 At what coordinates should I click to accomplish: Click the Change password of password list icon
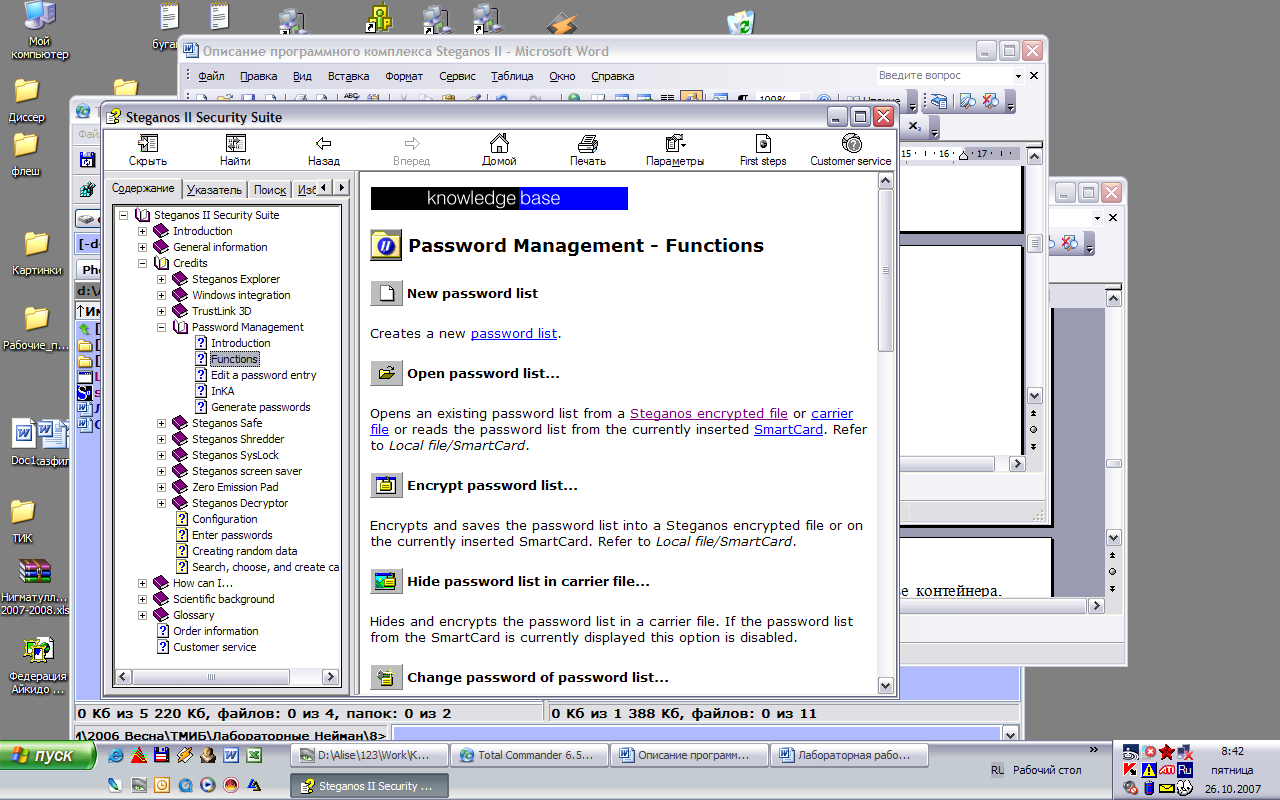386,677
